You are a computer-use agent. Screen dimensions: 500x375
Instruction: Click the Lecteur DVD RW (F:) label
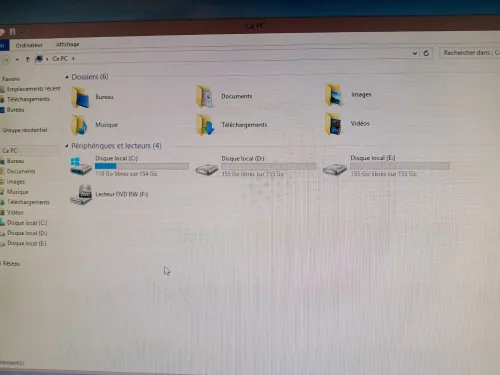(122, 194)
